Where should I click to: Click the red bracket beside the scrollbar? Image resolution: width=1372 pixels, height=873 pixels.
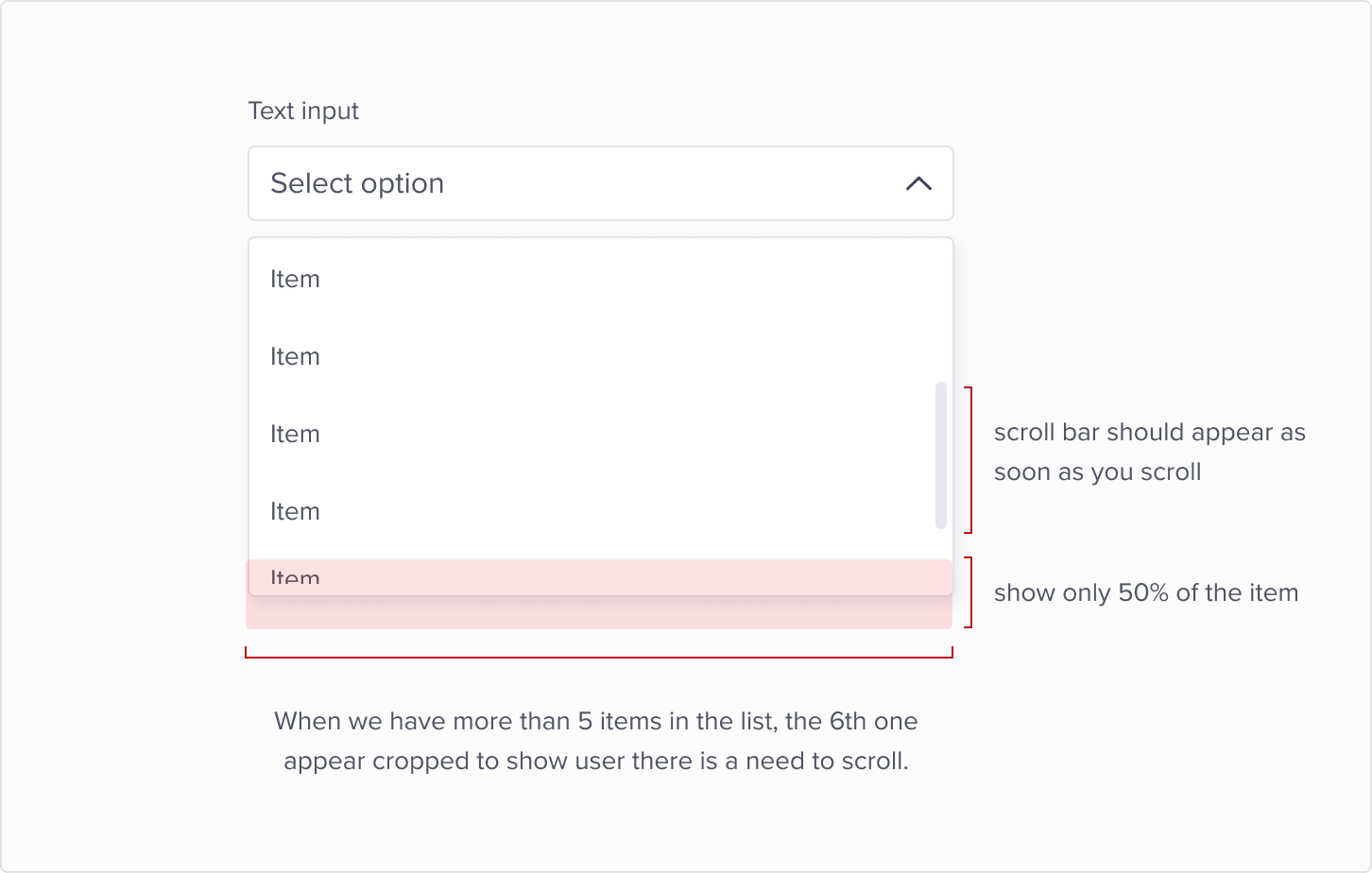tap(970, 459)
